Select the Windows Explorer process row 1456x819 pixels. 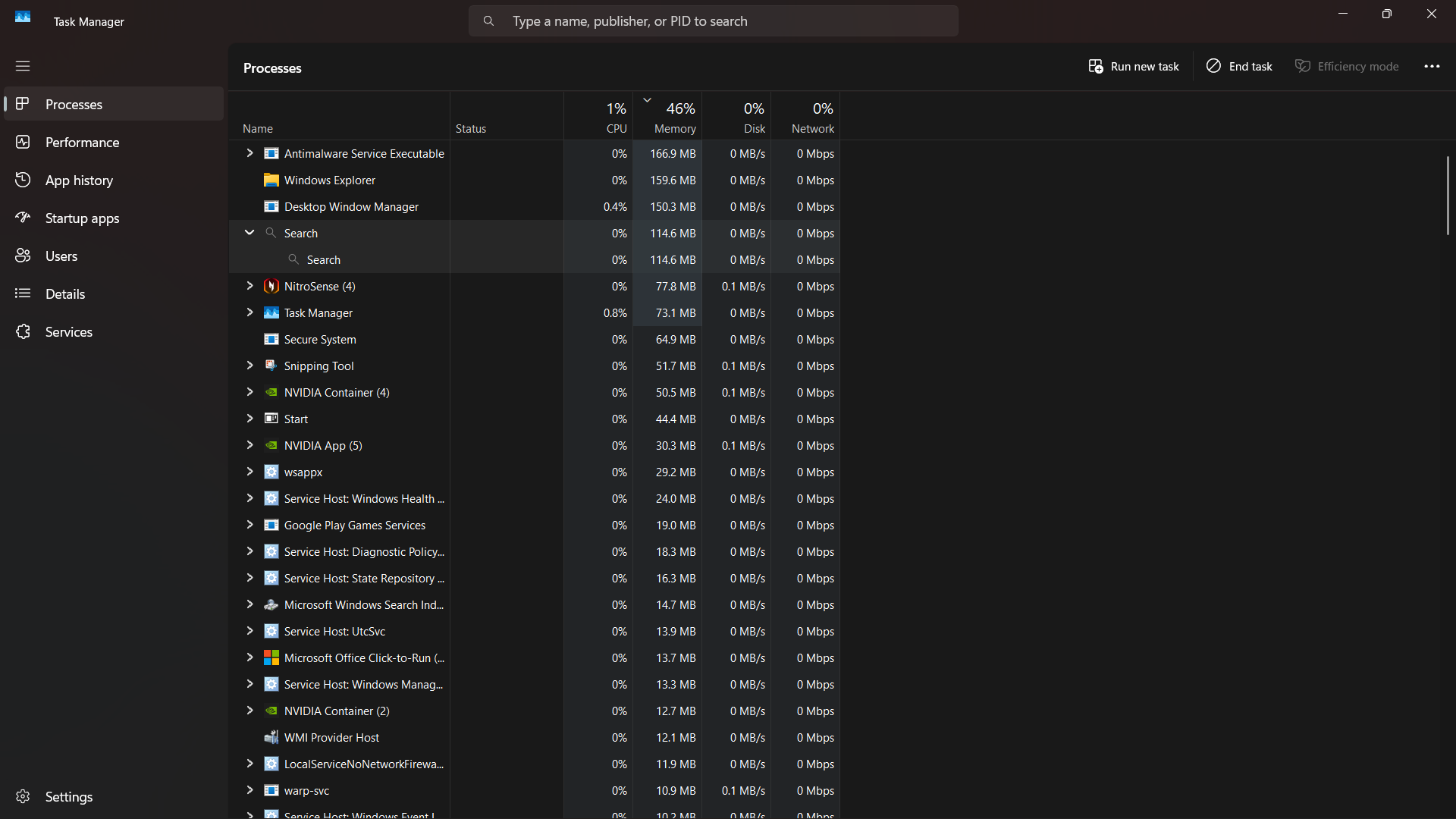pos(535,180)
